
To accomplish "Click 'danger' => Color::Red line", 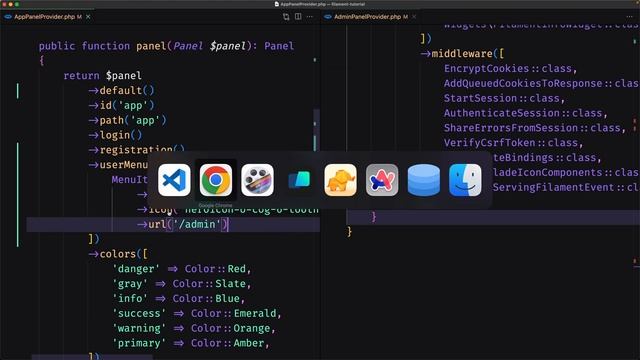I will [182, 269].
